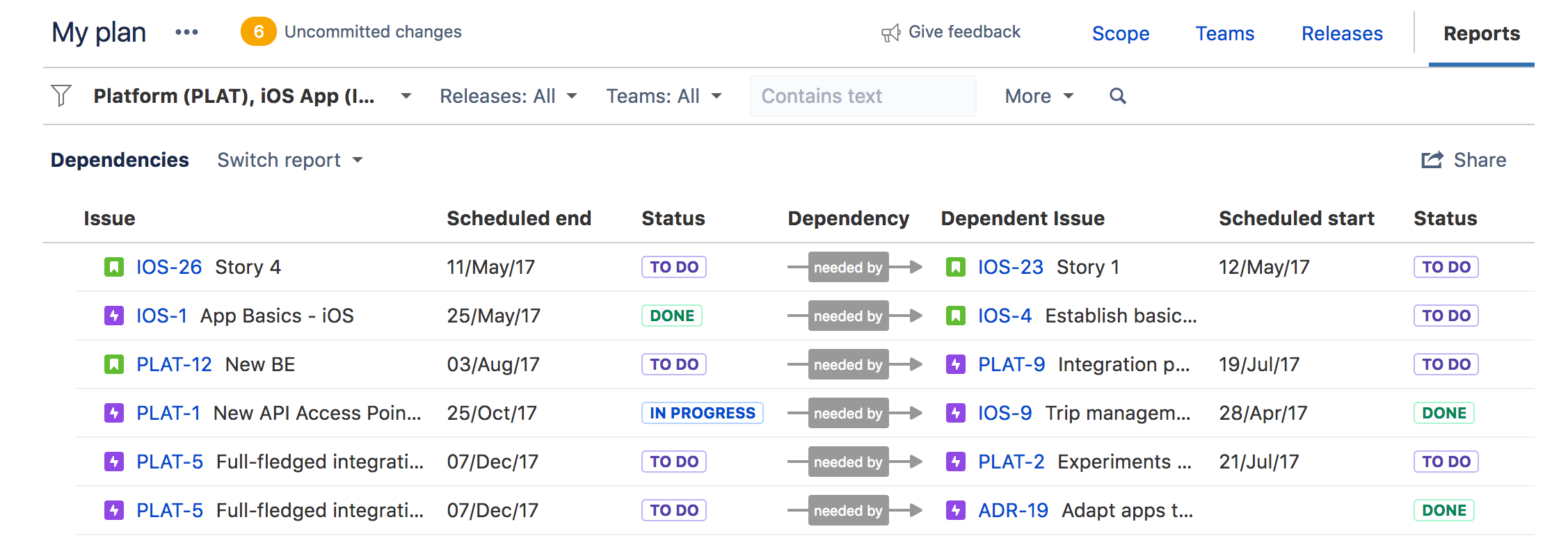Click the date 03/Aug/17
This screenshot has height=538, width=1568.
pos(493,364)
